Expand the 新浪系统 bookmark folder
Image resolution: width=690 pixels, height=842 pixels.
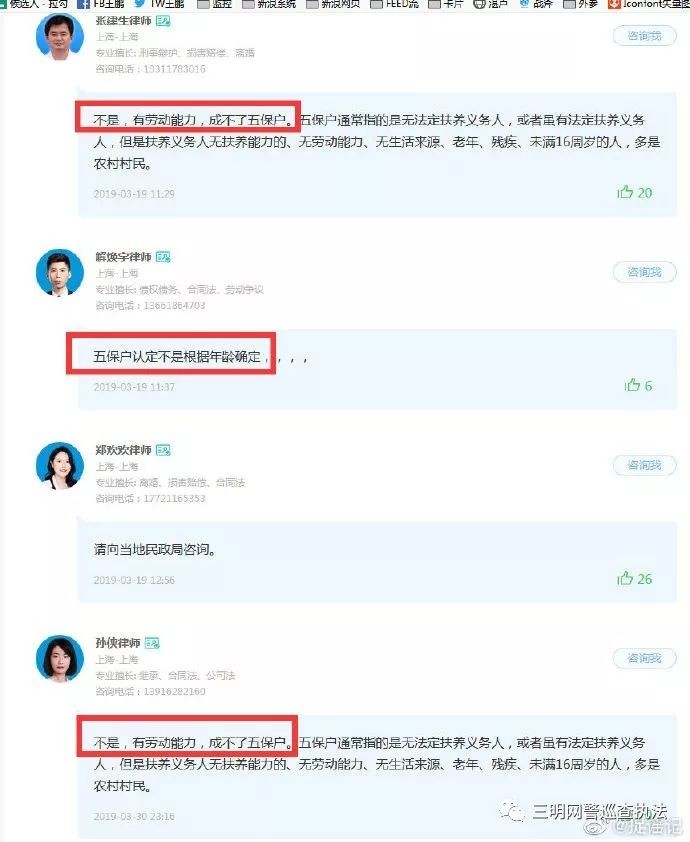pyautogui.click(x=269, y=4)
